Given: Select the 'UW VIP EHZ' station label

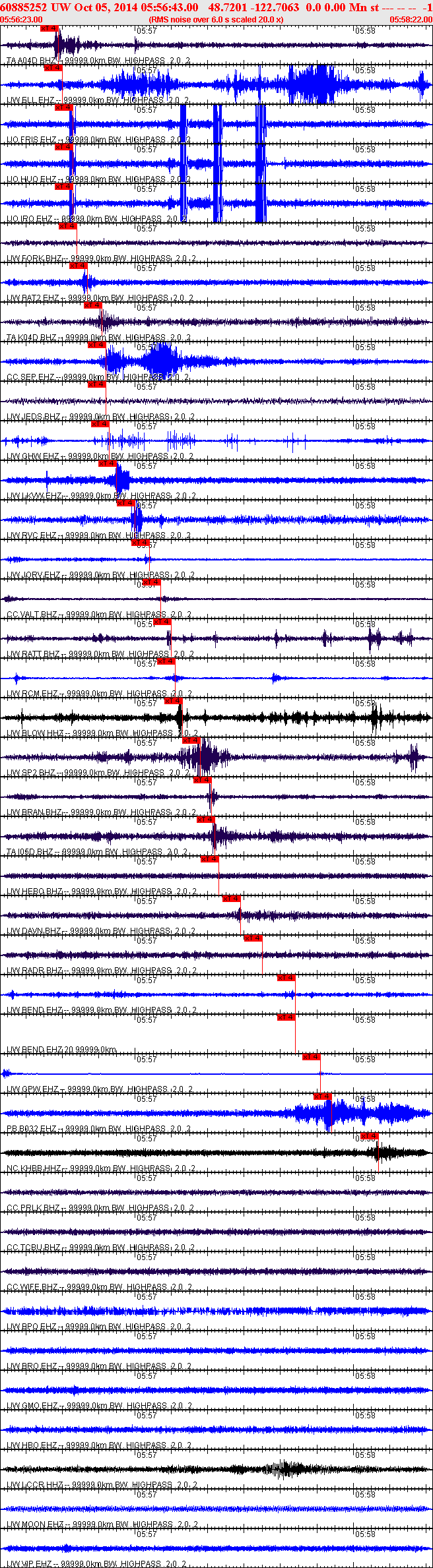Looking at the screenshot, I should click(x=31, y=1563).
